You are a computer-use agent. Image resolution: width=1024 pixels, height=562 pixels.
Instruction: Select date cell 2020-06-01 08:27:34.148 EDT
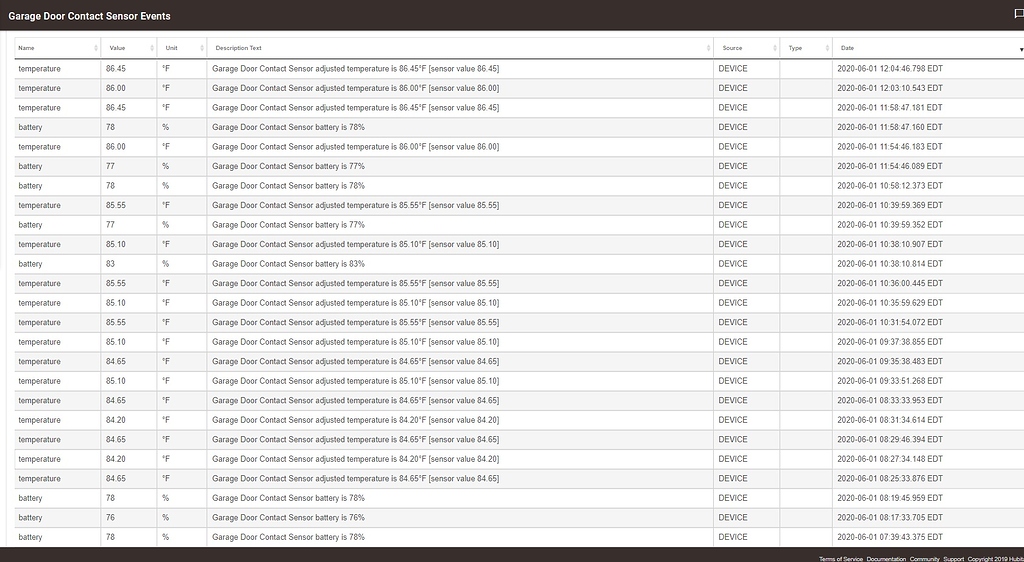(889, 459)
